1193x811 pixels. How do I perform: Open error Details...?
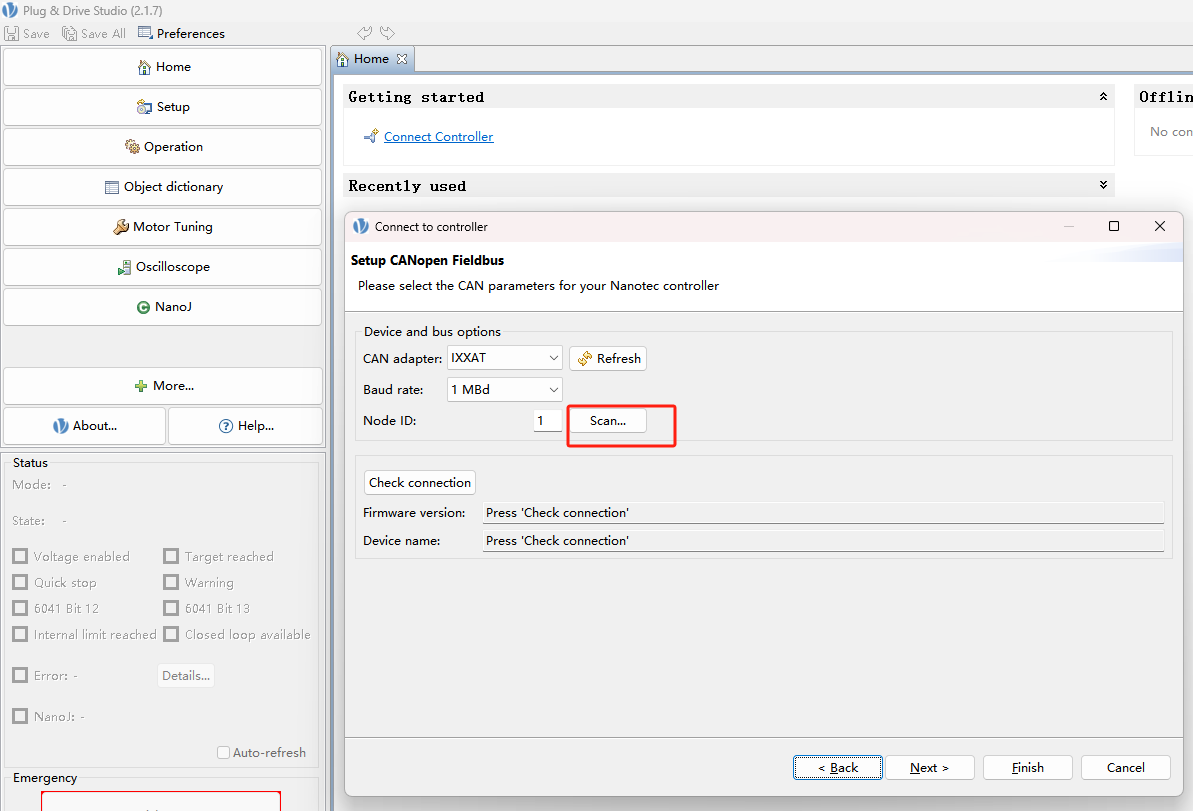click(186, 676)
